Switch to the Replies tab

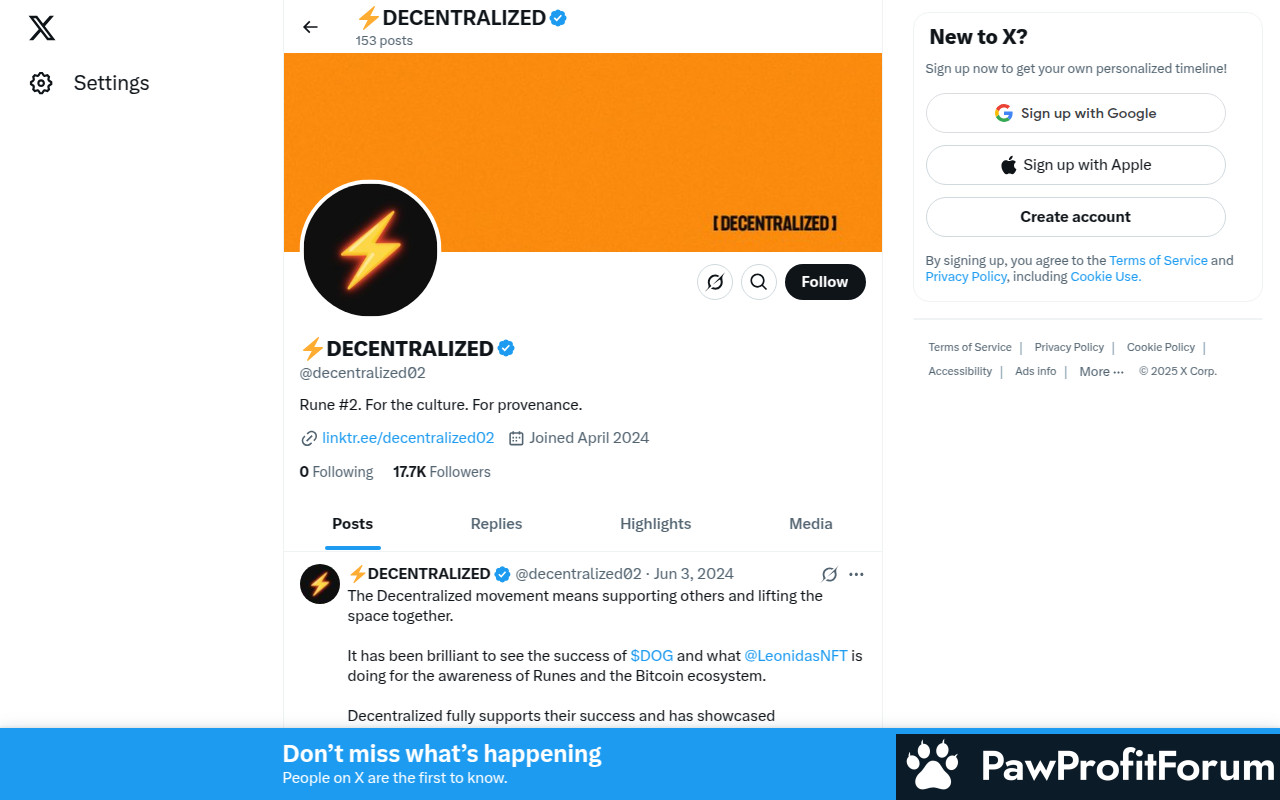coord(496,524)
